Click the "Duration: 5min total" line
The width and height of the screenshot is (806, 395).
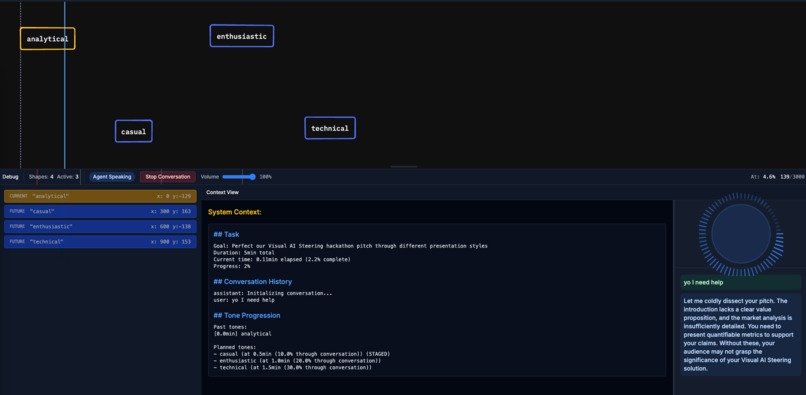244,253
